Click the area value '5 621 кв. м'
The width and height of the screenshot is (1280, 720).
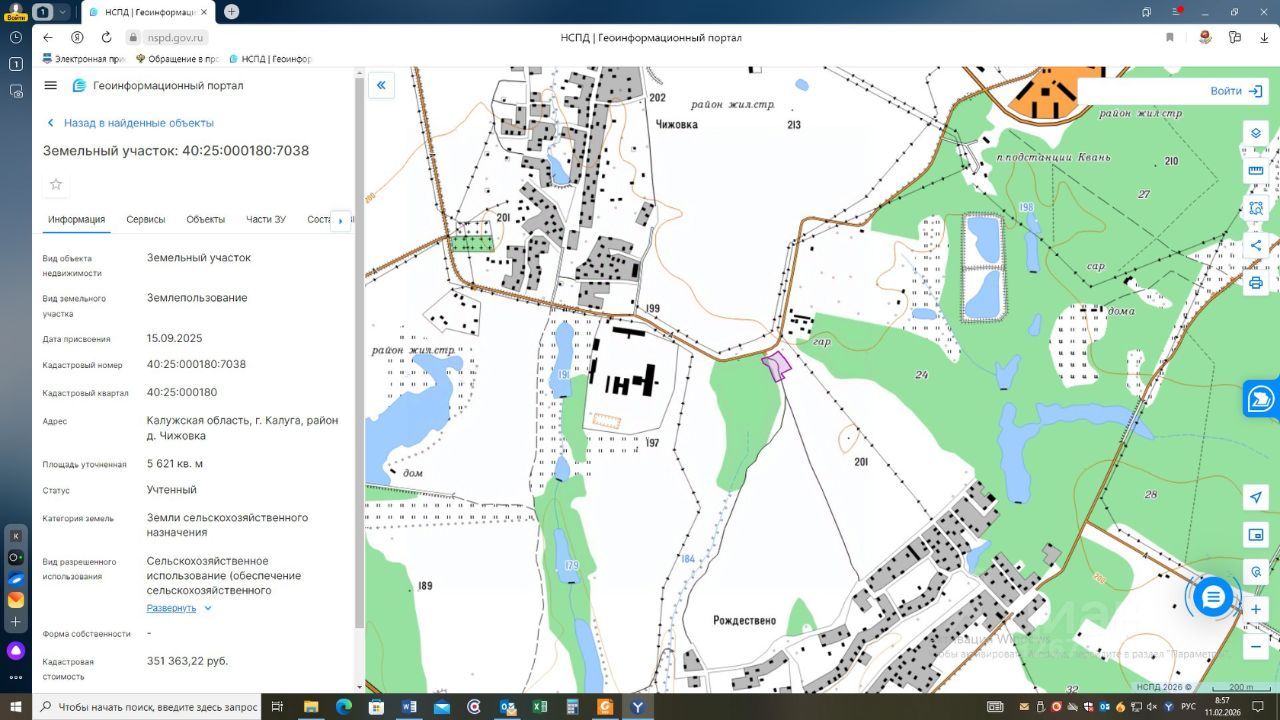[x=175, y=463]
